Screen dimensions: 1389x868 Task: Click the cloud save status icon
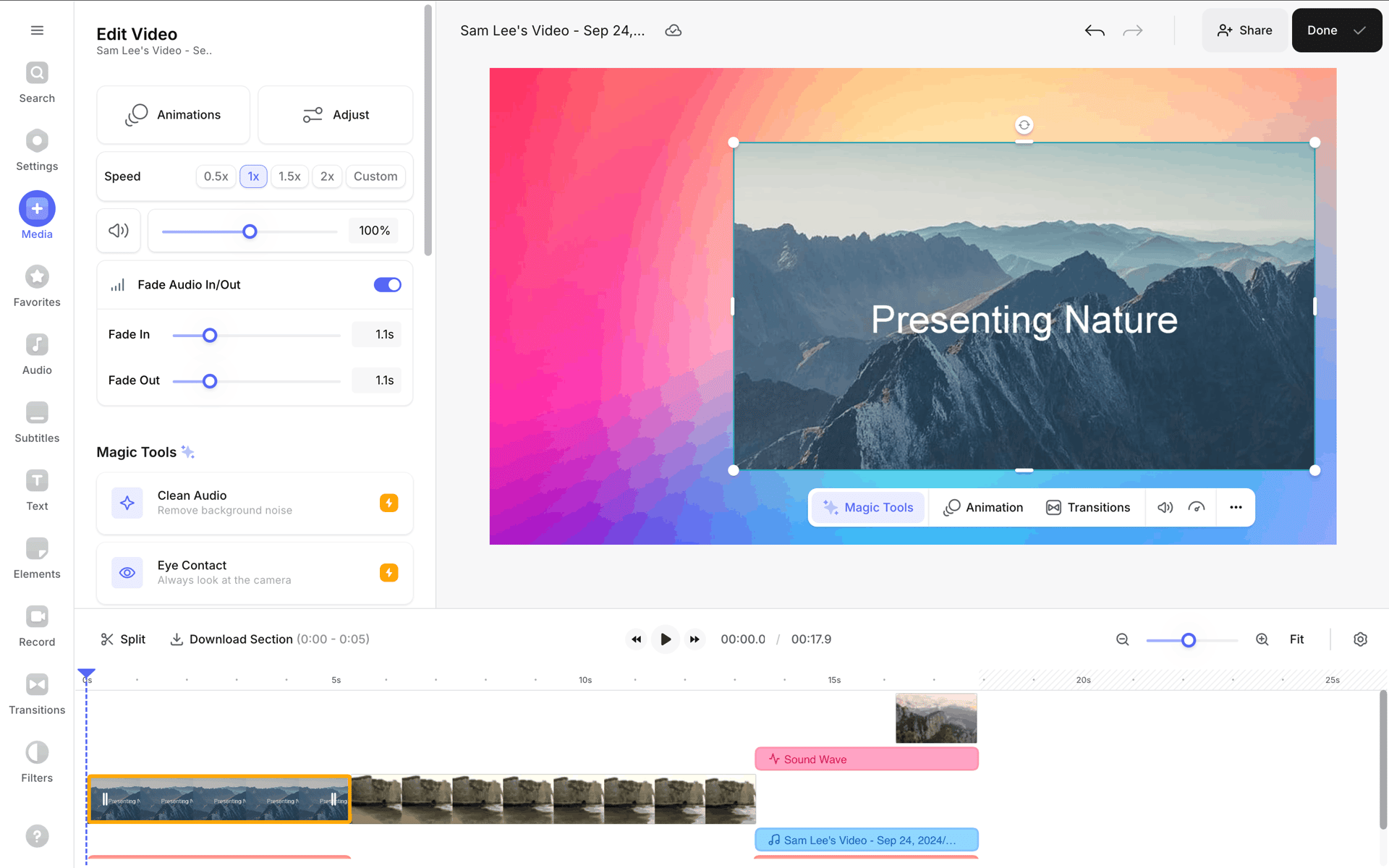tap(674, 30)
